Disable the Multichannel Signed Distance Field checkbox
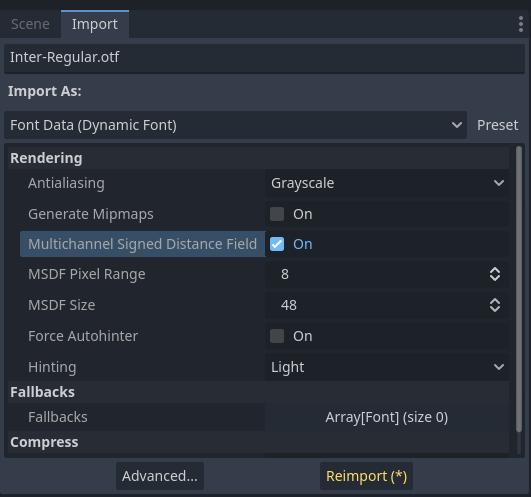 (x=277, y=244)
